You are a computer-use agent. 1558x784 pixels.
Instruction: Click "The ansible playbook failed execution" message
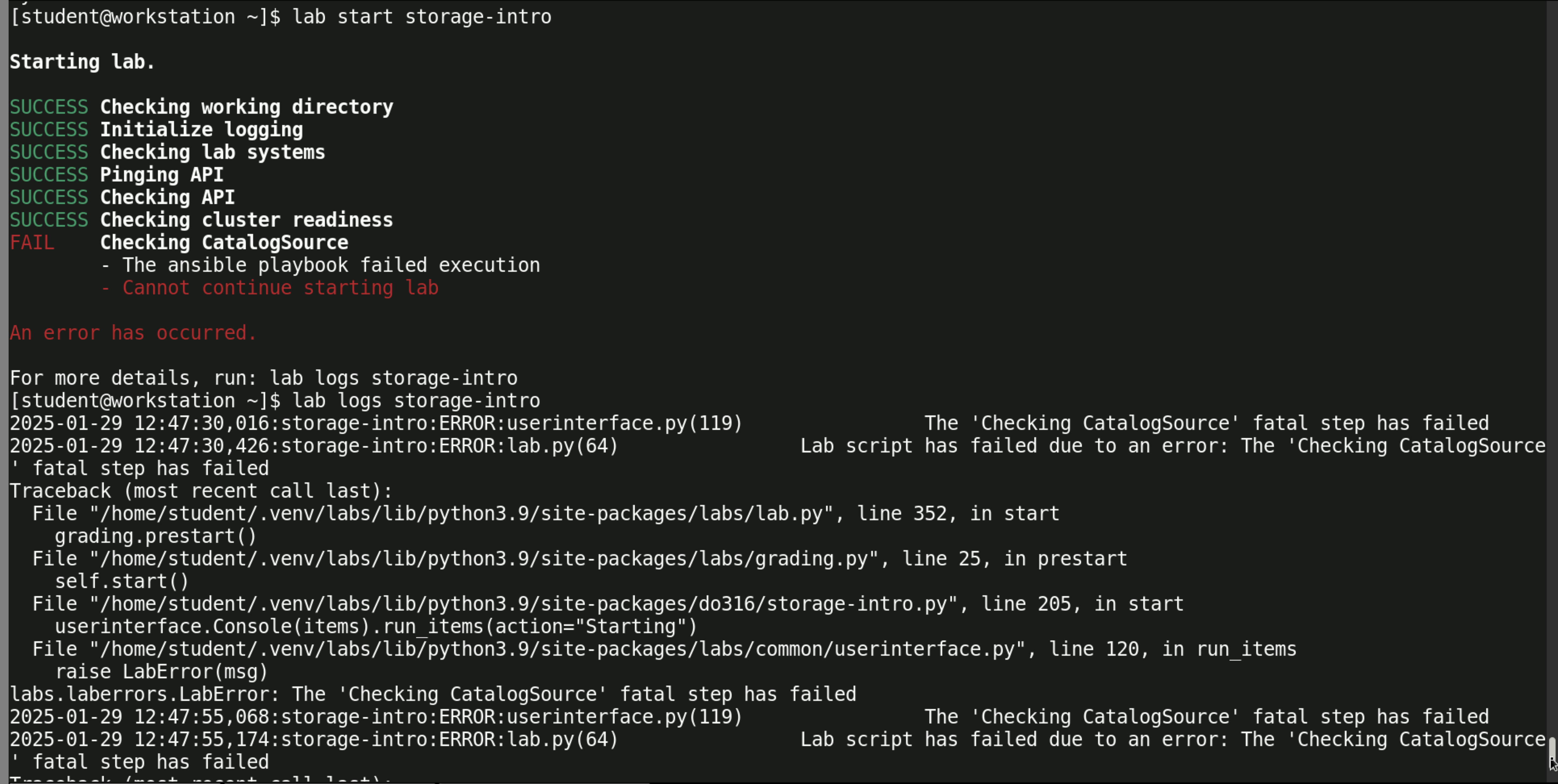[x=331, y=265]
